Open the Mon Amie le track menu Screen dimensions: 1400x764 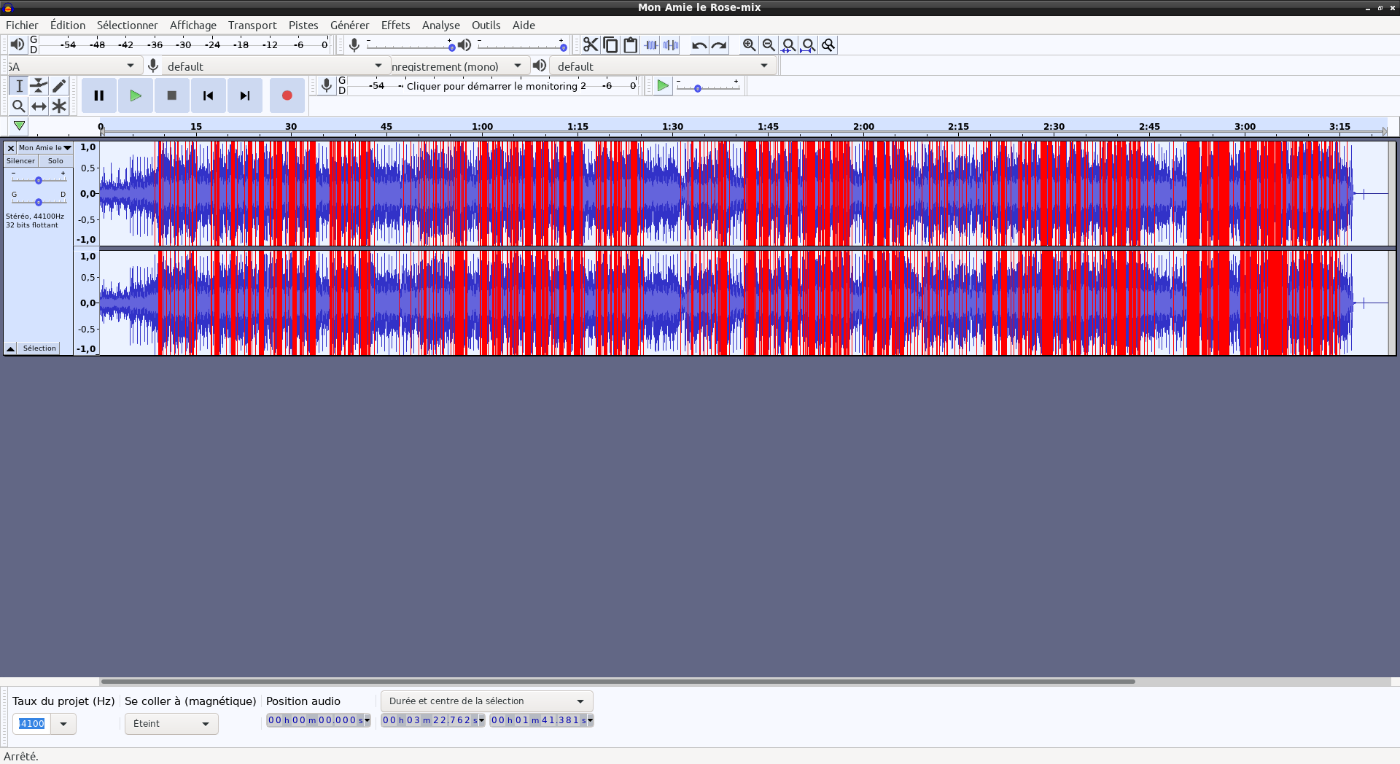pyautogui.click(x=45, y=147)
